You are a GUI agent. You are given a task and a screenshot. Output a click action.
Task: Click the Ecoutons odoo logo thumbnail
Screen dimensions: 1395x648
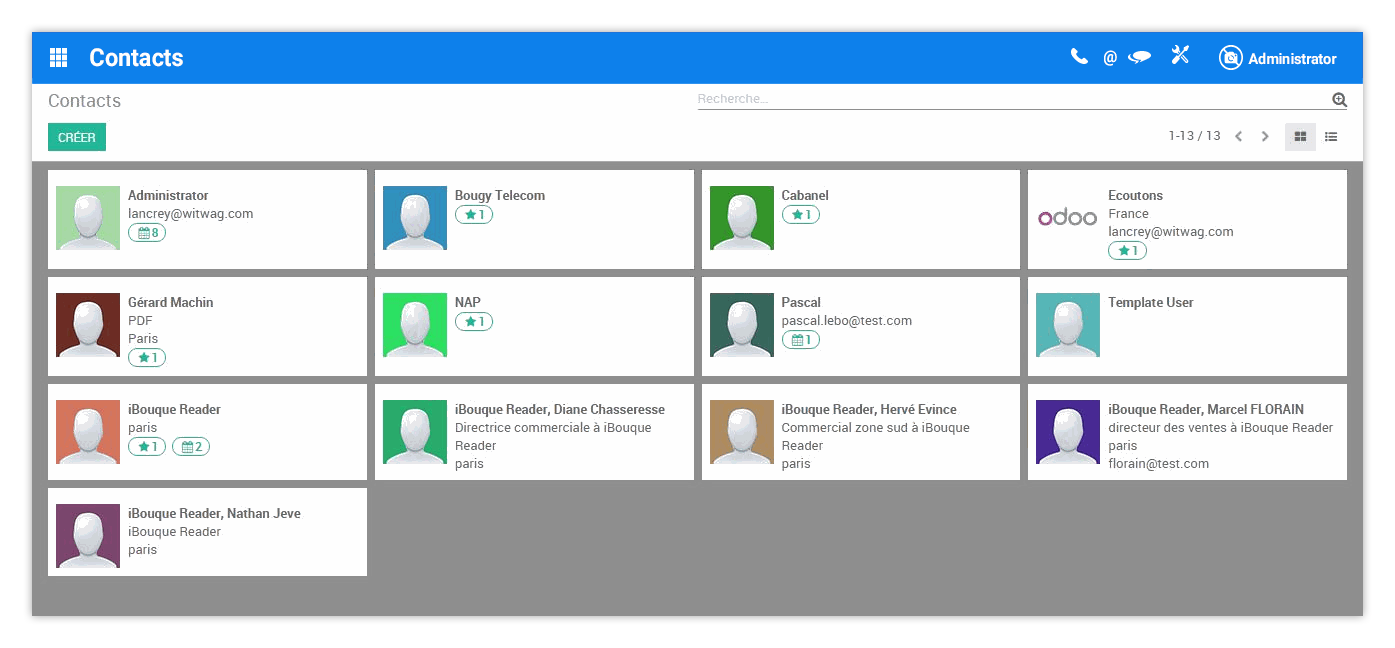(x=1067, y=217)
